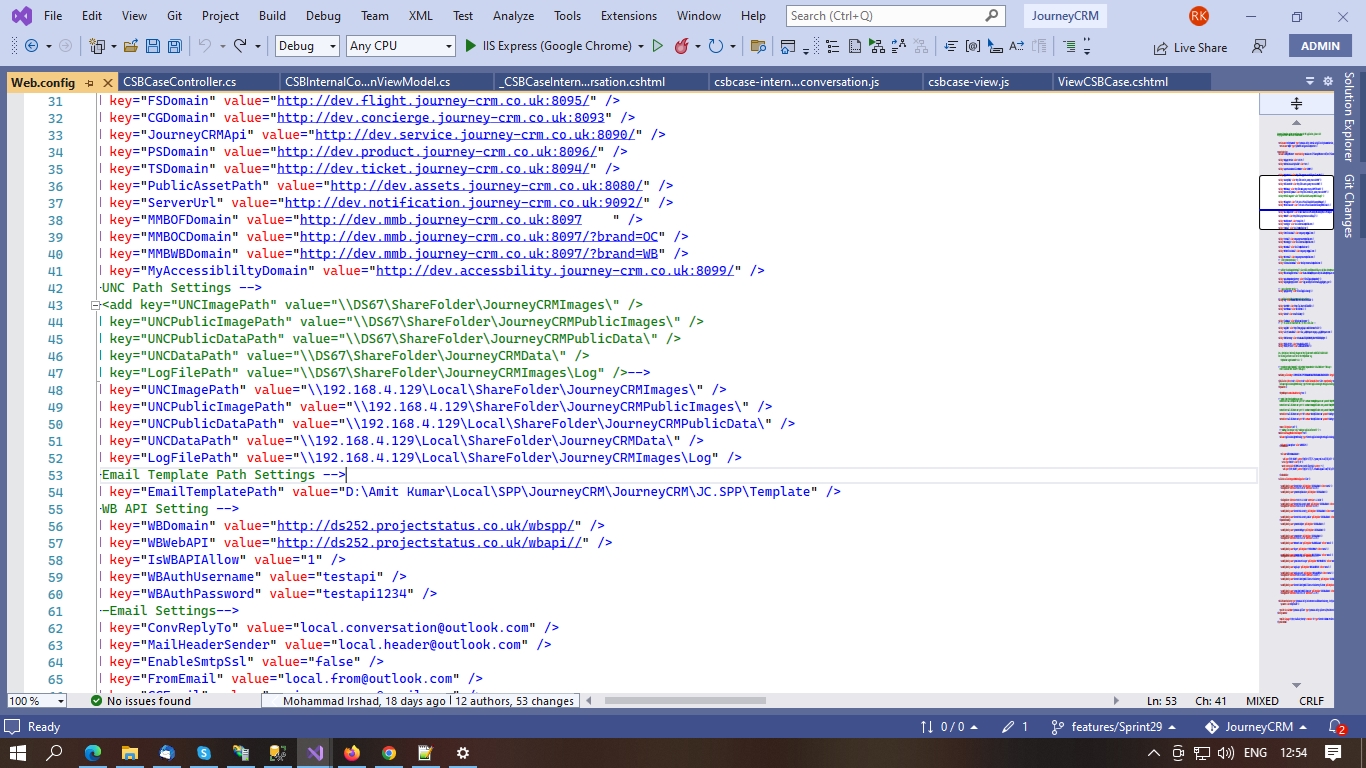
Task: Open the Edit menu
Action: [x=92, y=16]
